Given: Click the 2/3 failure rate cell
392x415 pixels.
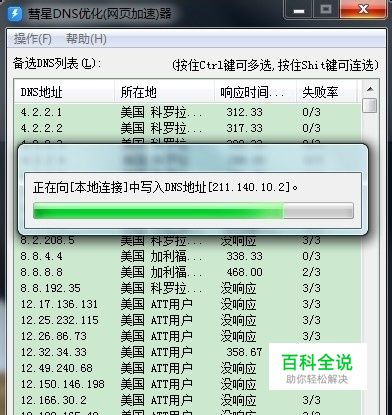Looking at the screenshot, I should pos(311,272).
